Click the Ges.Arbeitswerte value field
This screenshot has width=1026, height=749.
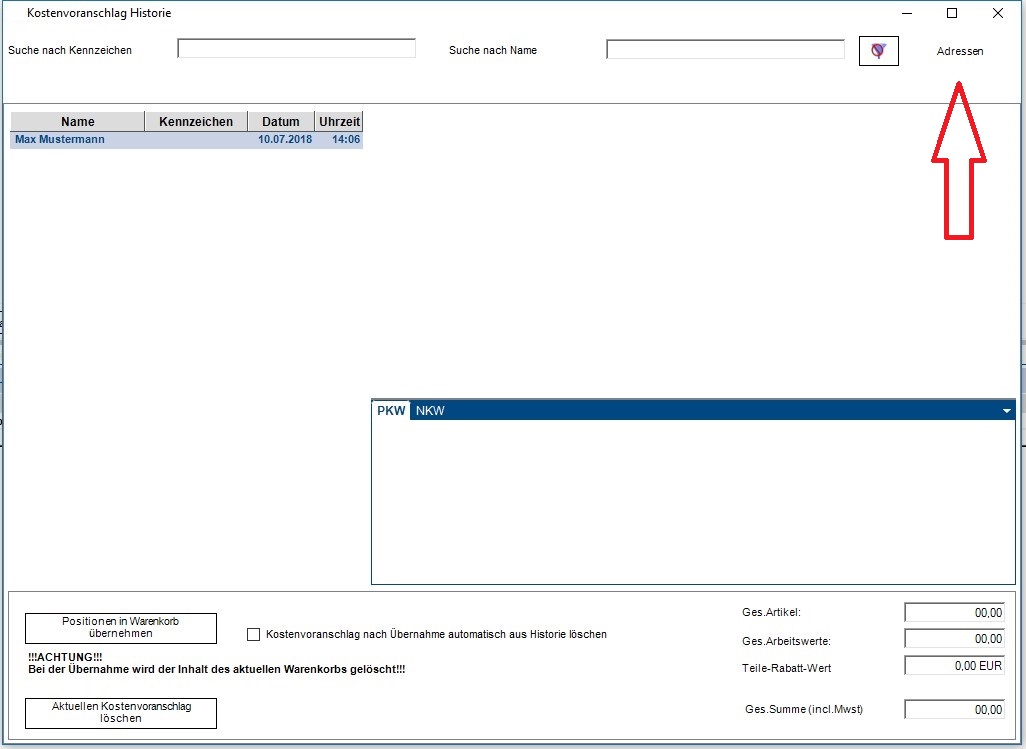click(x=954, y=638)
